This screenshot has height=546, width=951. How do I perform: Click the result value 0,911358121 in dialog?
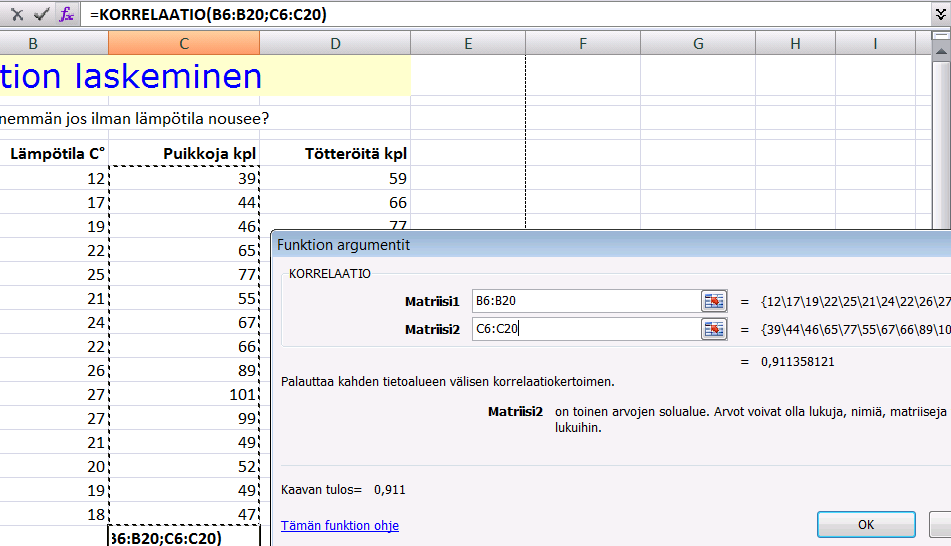click(798, 362)
